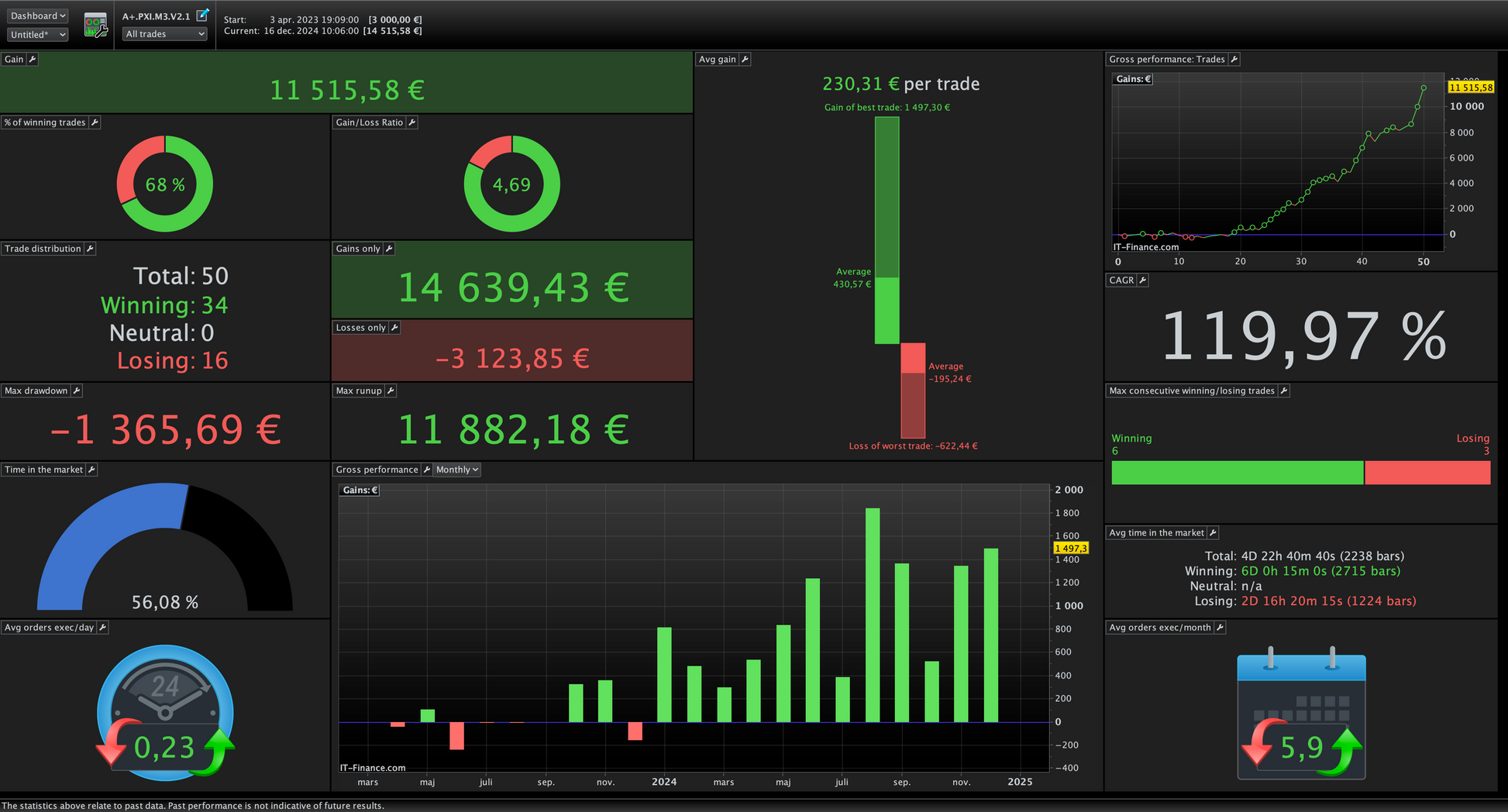Expand the All trades filter dropdown

click(x=165, y=34)
